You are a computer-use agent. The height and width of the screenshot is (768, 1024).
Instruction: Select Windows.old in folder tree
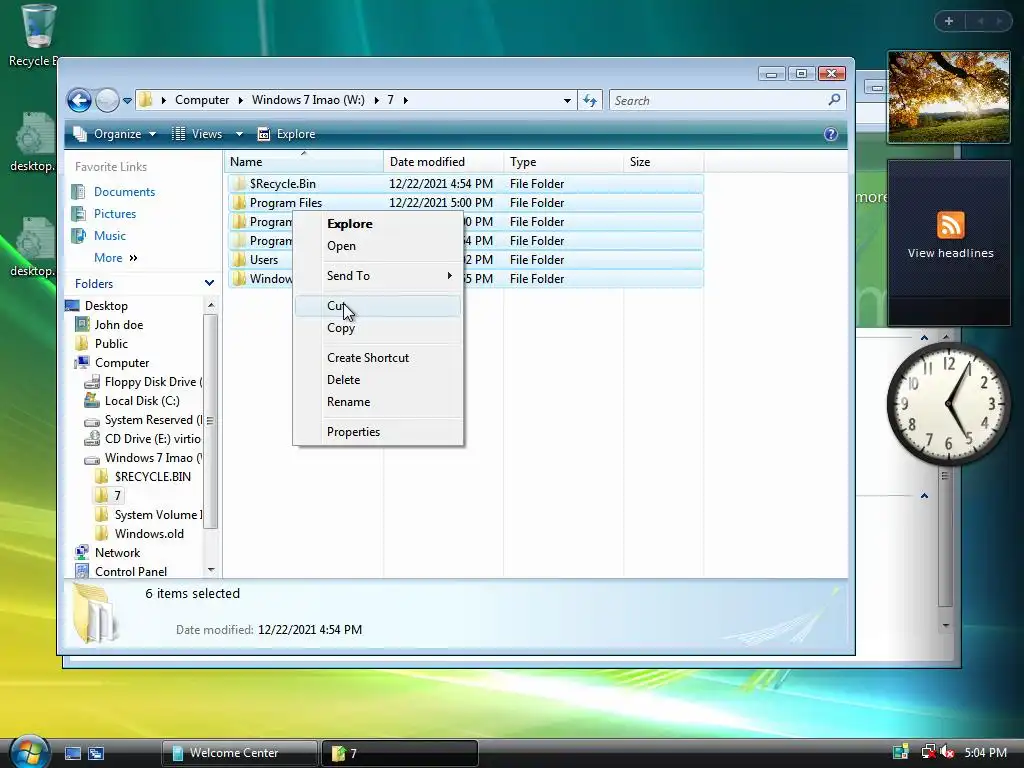point(149,534)
